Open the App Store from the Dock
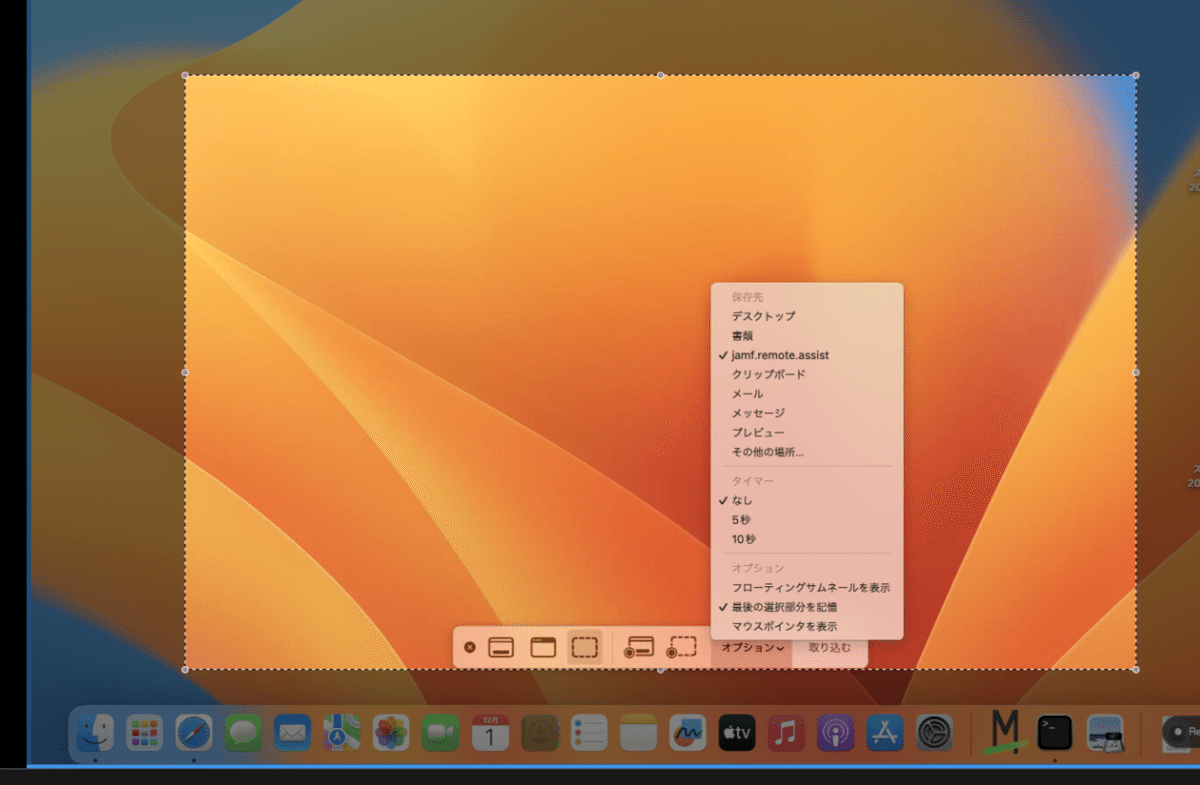This screenshot has width=1200, height=785. (x=885, y=733)
